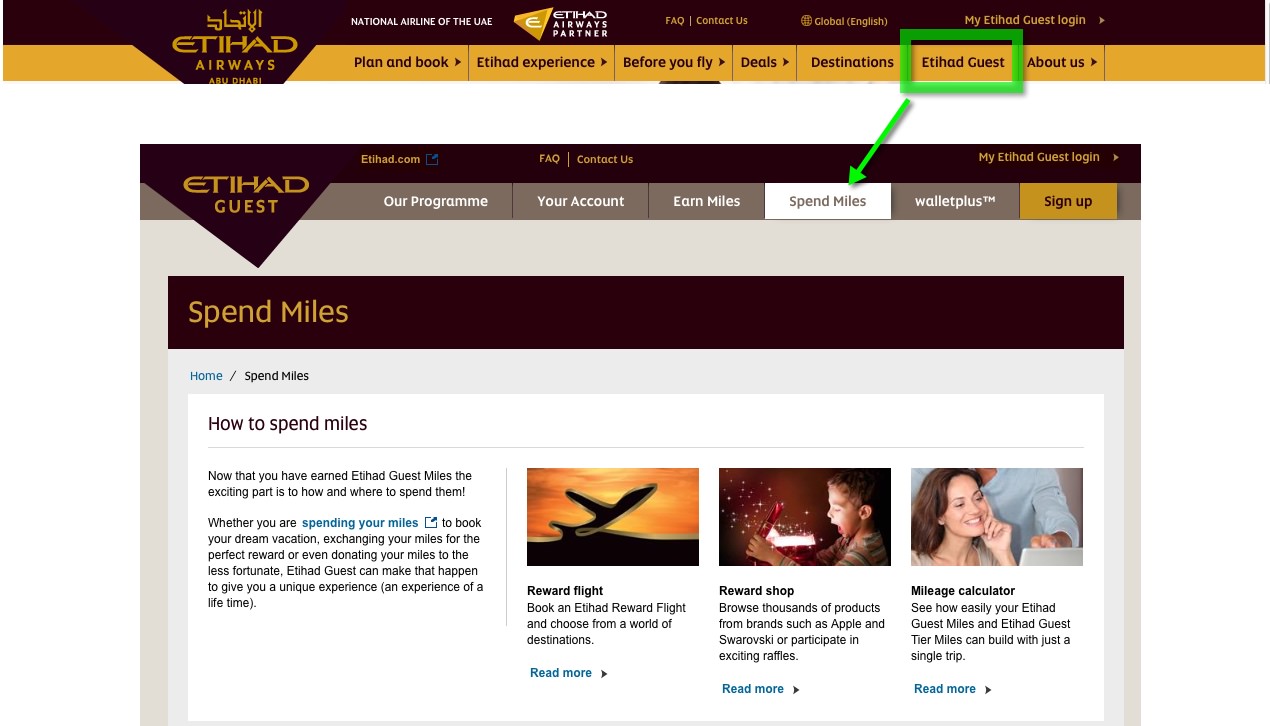The height and width of the screenshot is (726, 1270).
Task: Click the National Airline of the UAE text
Action: point(422,21)
